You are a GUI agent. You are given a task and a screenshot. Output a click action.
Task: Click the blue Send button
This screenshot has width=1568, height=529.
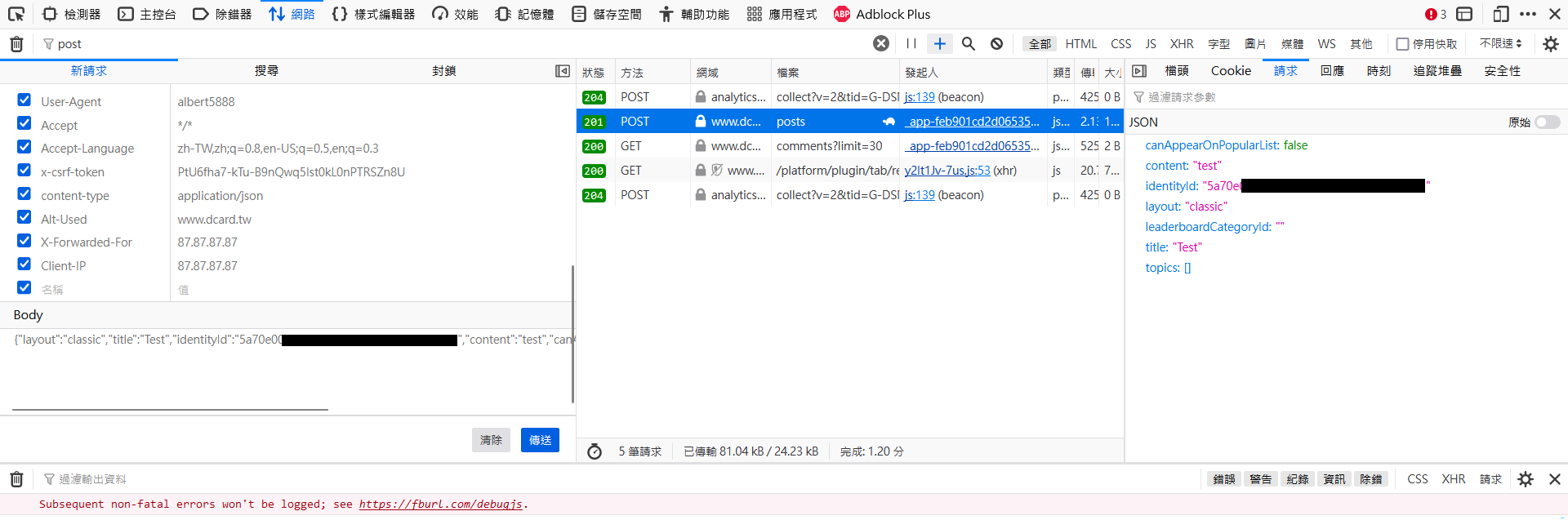pyautogui.click(x=540, y=440)
